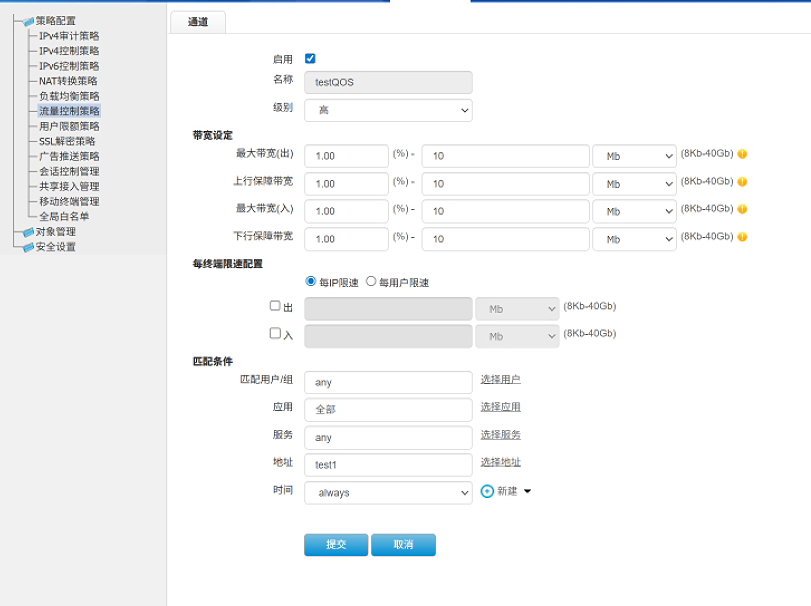The height and width of the screenshot is (606, 811).
Task: Open 流量控制策略 in the sidebar
Action: (69, 111)
